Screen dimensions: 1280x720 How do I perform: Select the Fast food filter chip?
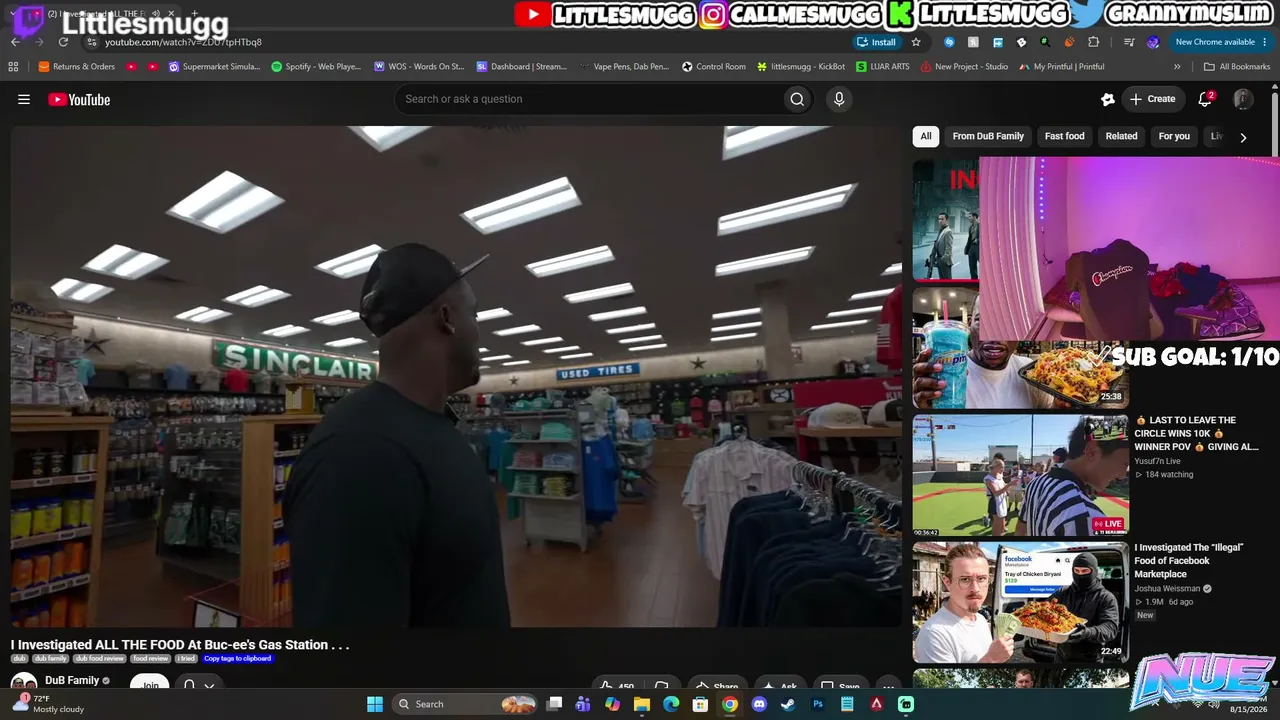pyautogui.click(x=1064, y=136)
